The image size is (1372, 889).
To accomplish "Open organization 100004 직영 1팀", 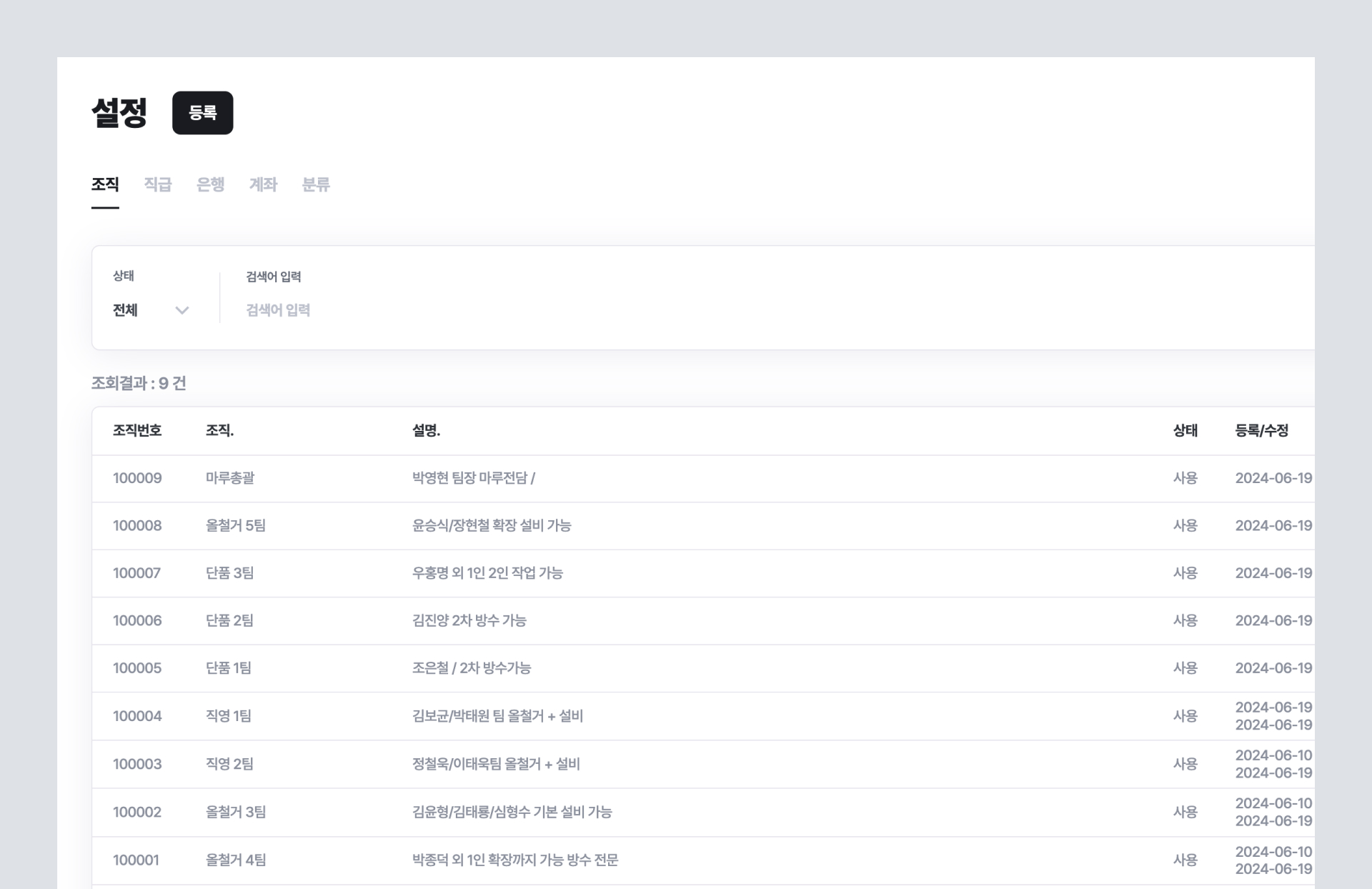I will pyautogui.click(x=229, y=716).
